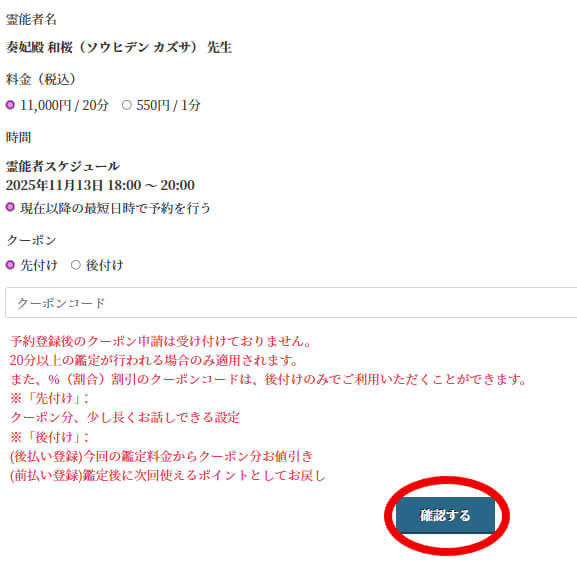Click the 料金（税込） section label
Image resolution: width=577 pixels, height=568 pixels.
41,79
